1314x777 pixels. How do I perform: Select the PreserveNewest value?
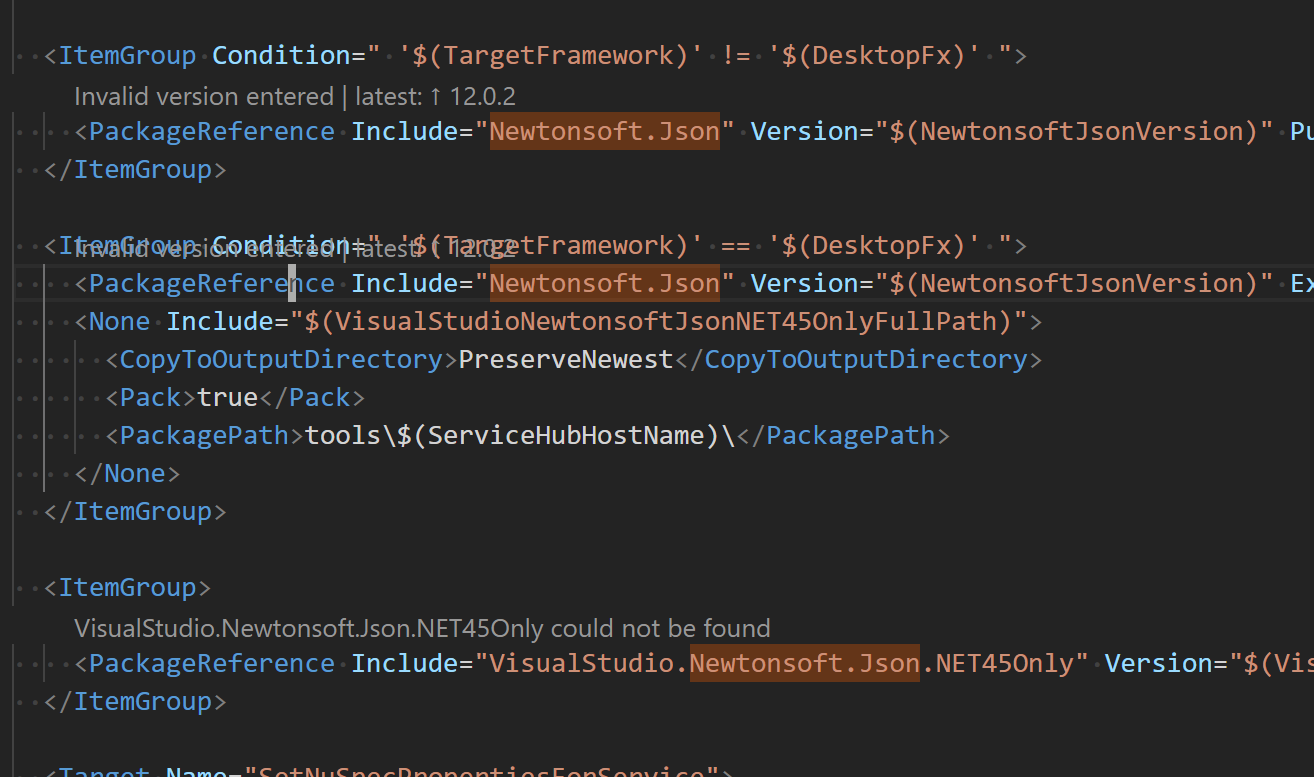(565, 358)
